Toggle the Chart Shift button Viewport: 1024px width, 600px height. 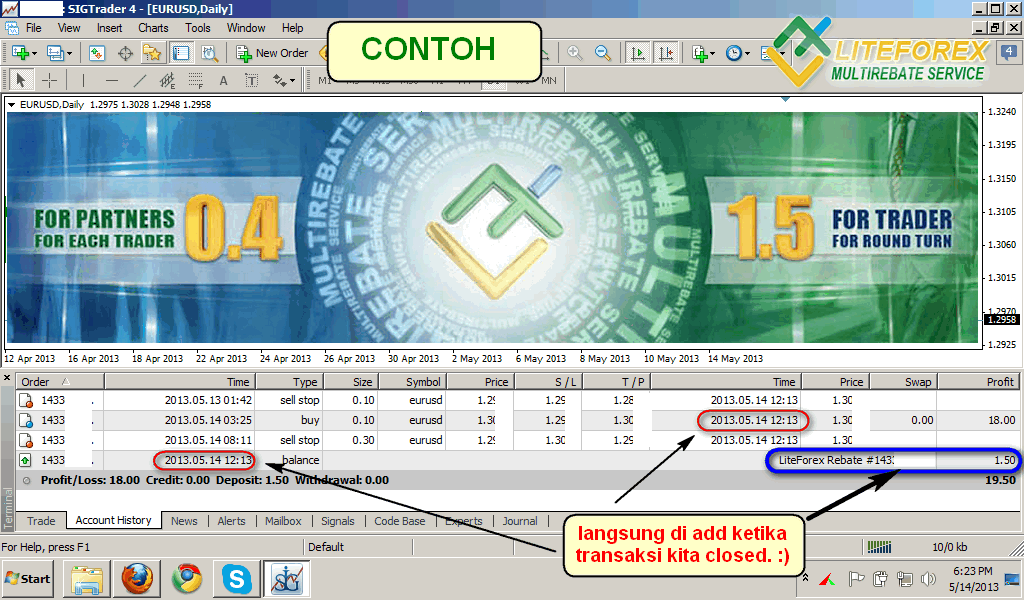(x=665, y=53)
